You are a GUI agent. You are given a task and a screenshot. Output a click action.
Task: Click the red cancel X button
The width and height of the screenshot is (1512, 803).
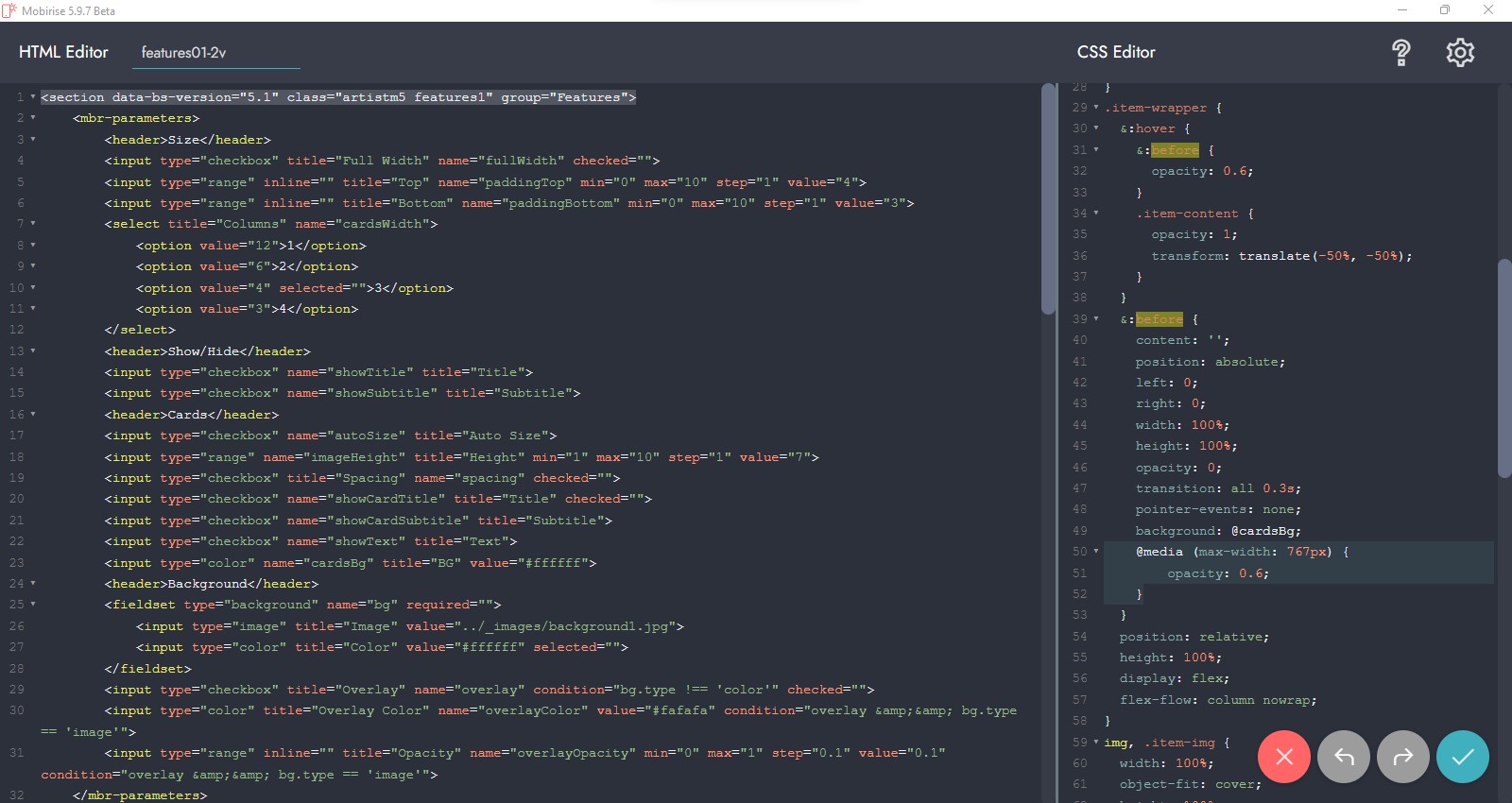tap(1283, 757)
